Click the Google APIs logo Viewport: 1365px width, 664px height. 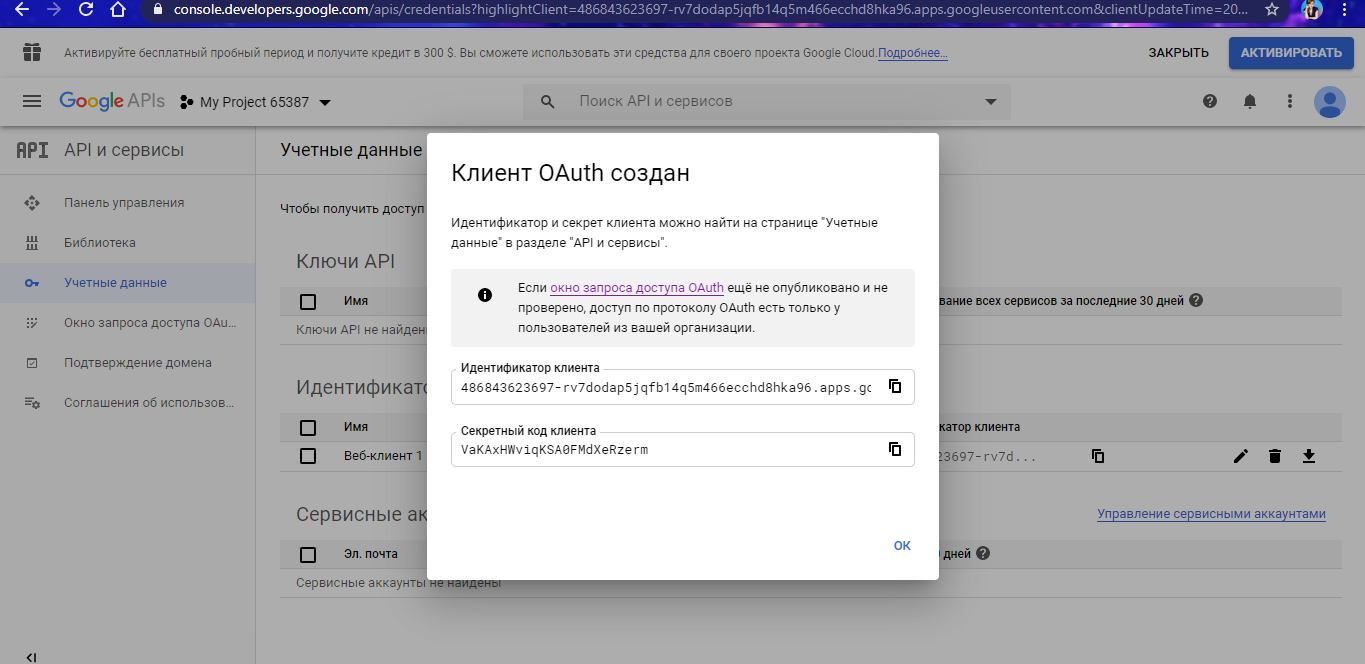click(112, 101)
